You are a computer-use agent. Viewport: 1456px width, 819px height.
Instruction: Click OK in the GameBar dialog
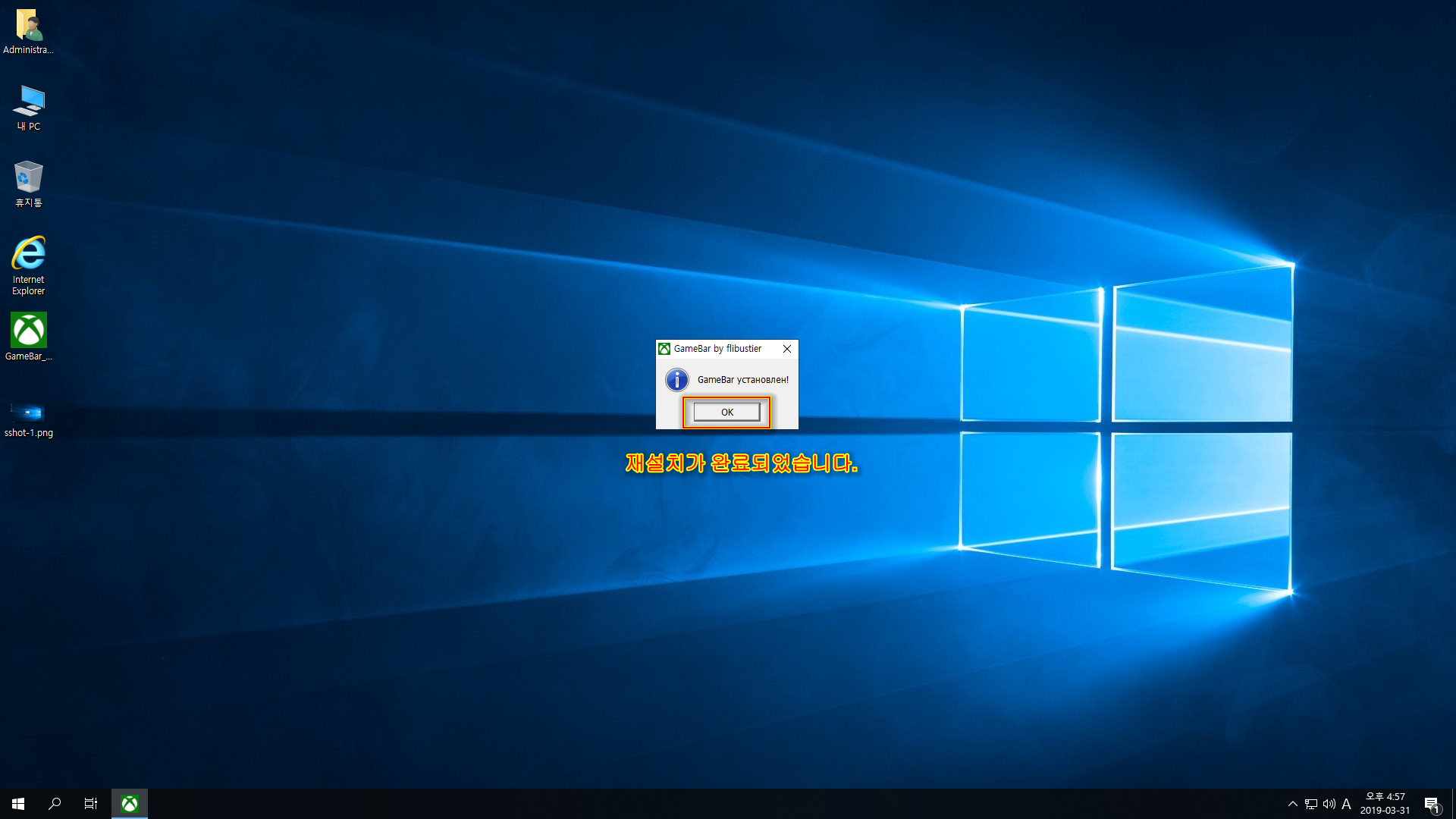pyautogui.click(x=726, y=412)
